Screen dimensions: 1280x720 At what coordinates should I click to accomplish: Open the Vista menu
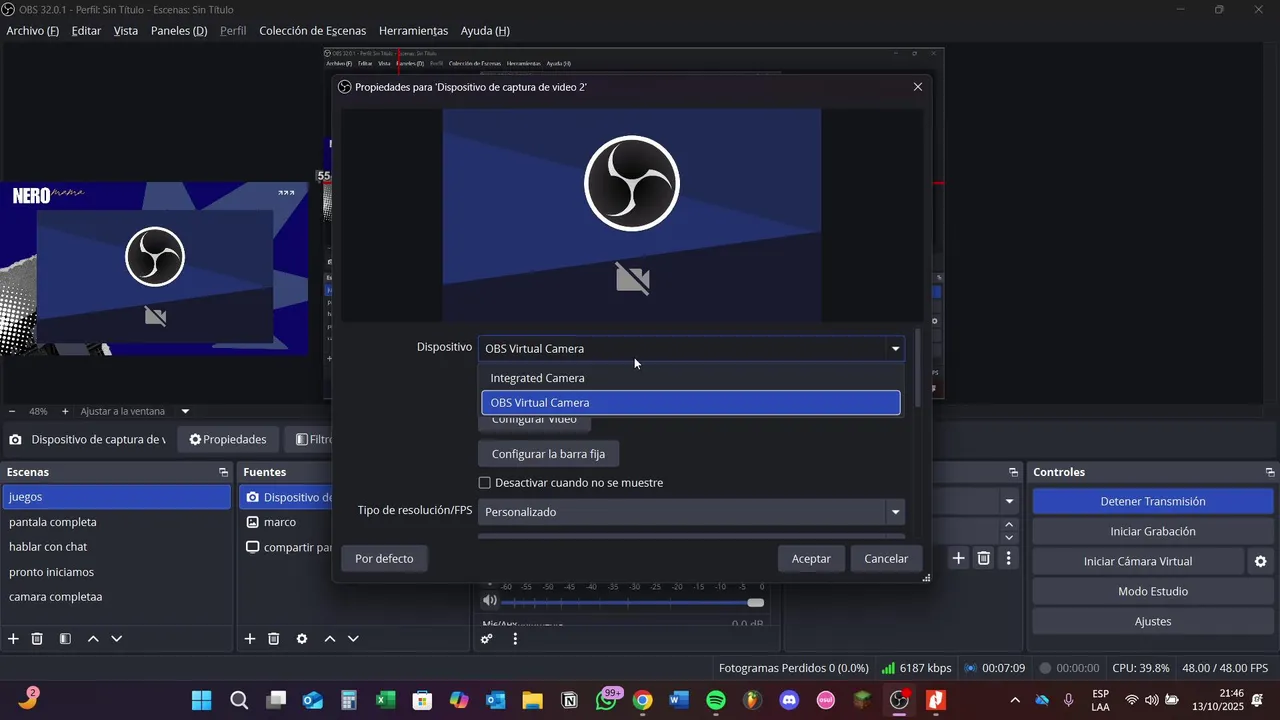[126, 31]
